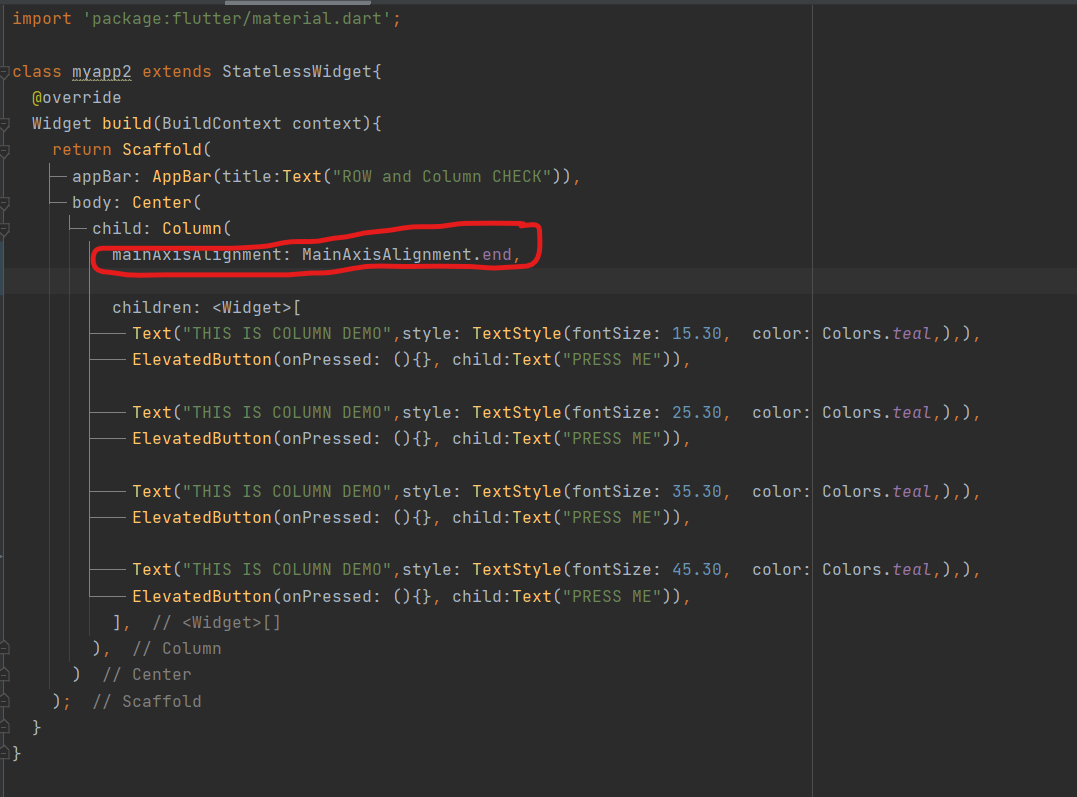Click the horizontal scrollbar thumb at the editor top
Screen dimensions: 1077x797
tap(297, 2)
